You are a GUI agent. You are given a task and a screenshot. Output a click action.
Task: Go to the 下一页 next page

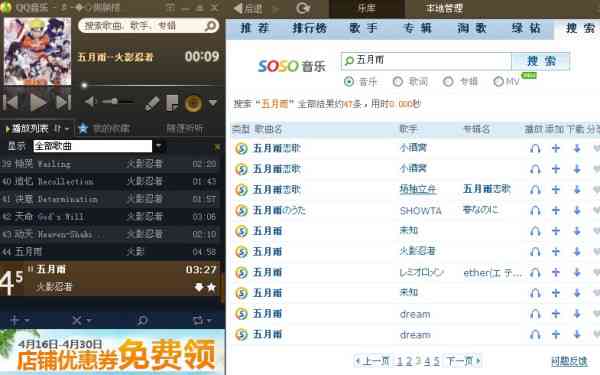click(x=463, y=361)
